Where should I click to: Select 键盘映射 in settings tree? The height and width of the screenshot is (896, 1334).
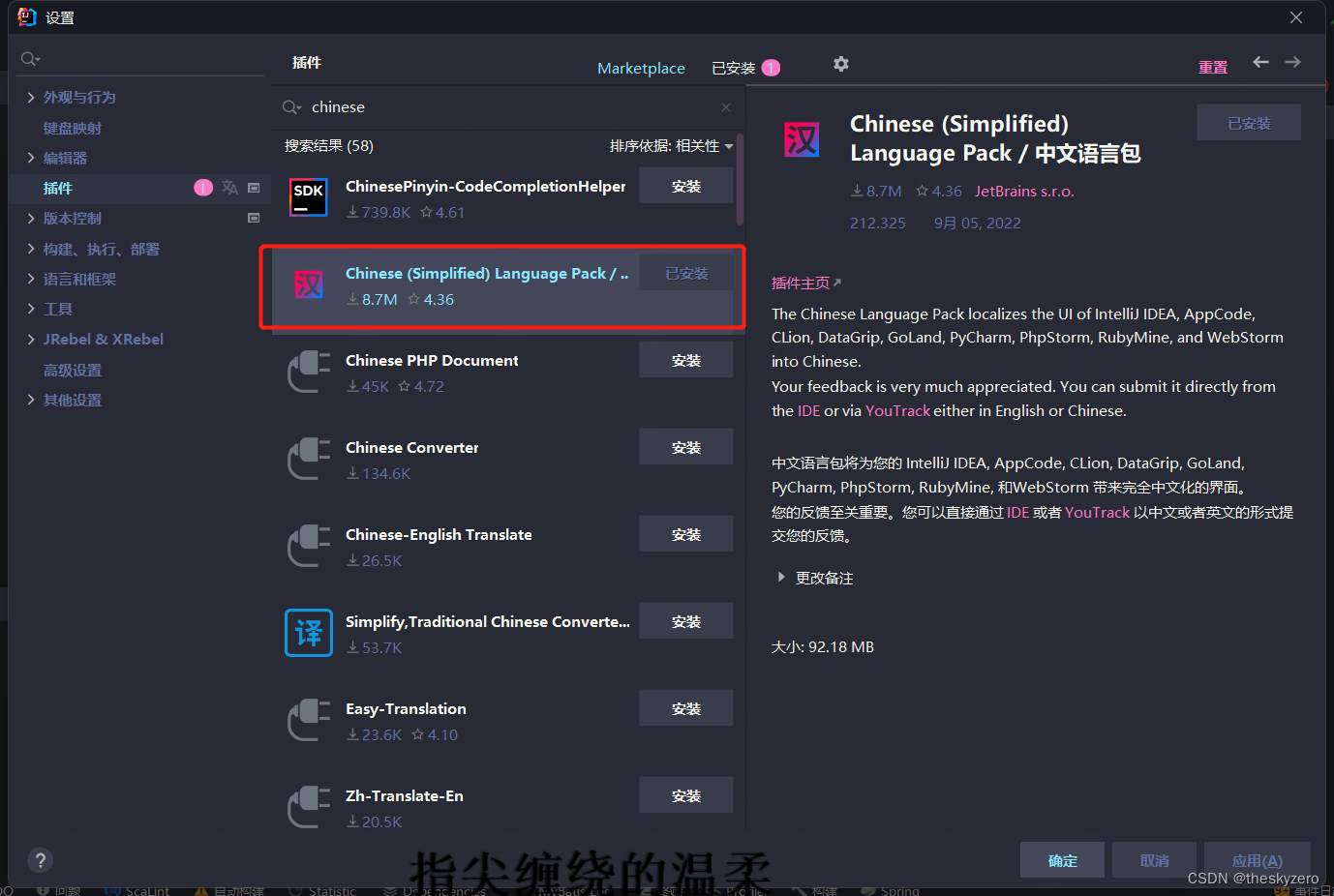pyautogui.click(x=73, y=128)
